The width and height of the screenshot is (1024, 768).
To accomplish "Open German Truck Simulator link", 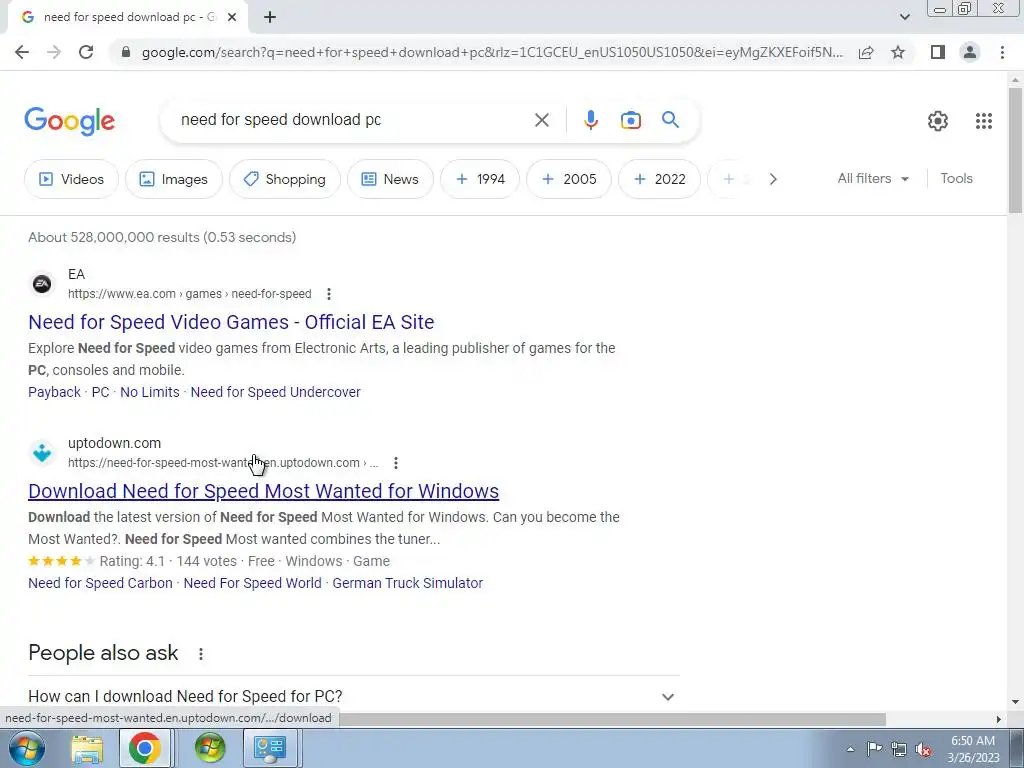I will [408, 583].
